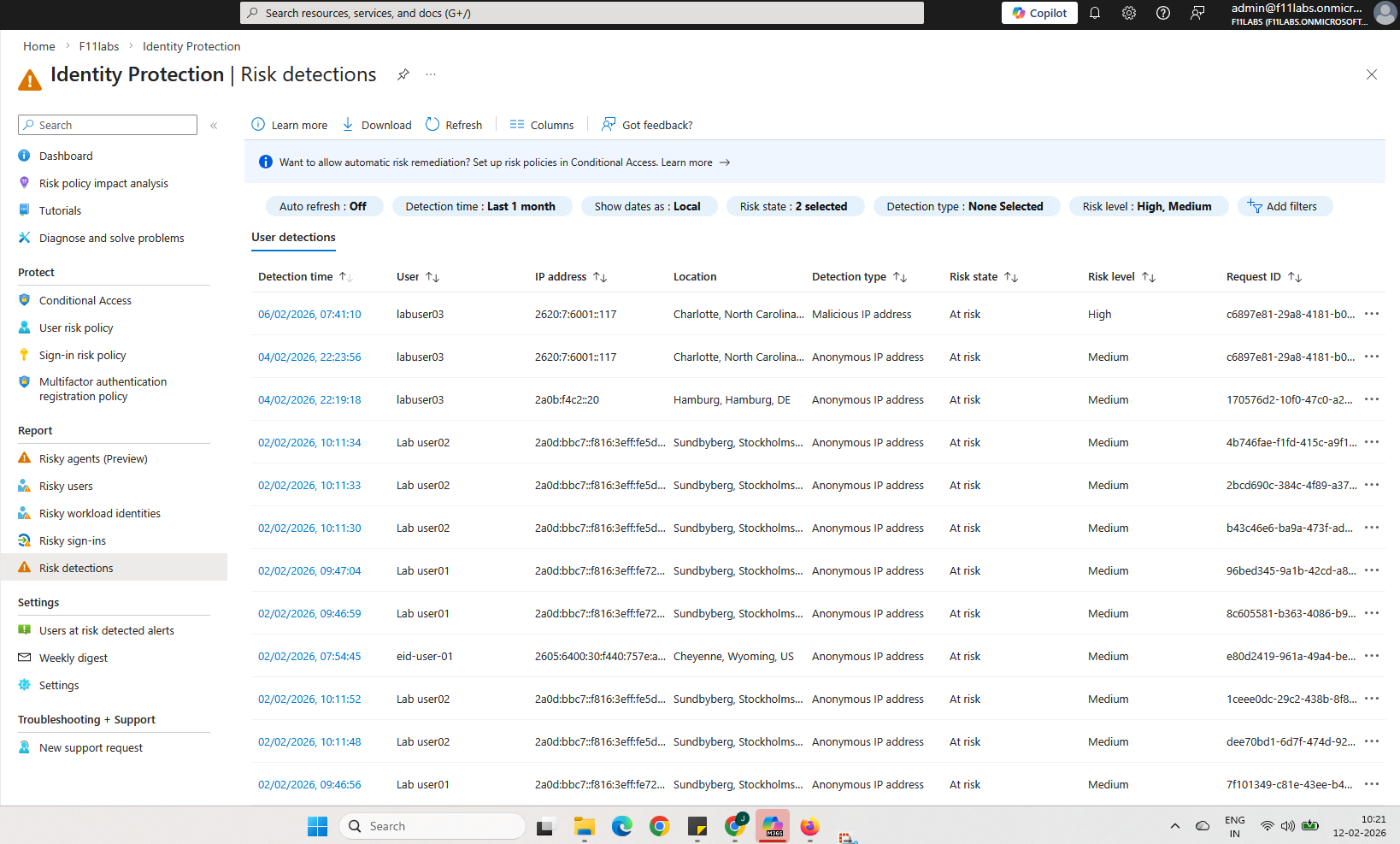Open the Risk level filter dropdown

1147,206
